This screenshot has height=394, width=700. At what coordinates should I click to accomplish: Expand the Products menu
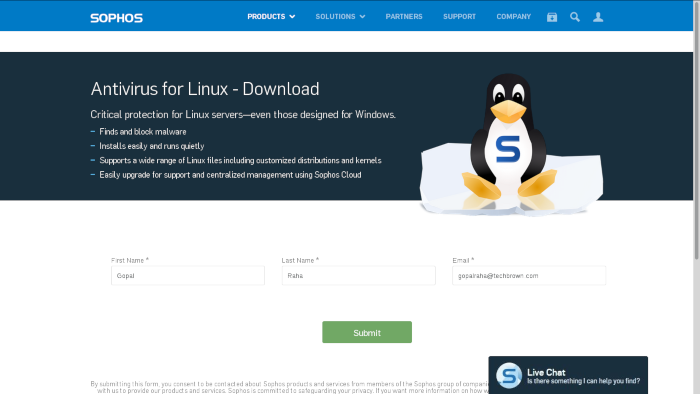click(x=271, y=17)
